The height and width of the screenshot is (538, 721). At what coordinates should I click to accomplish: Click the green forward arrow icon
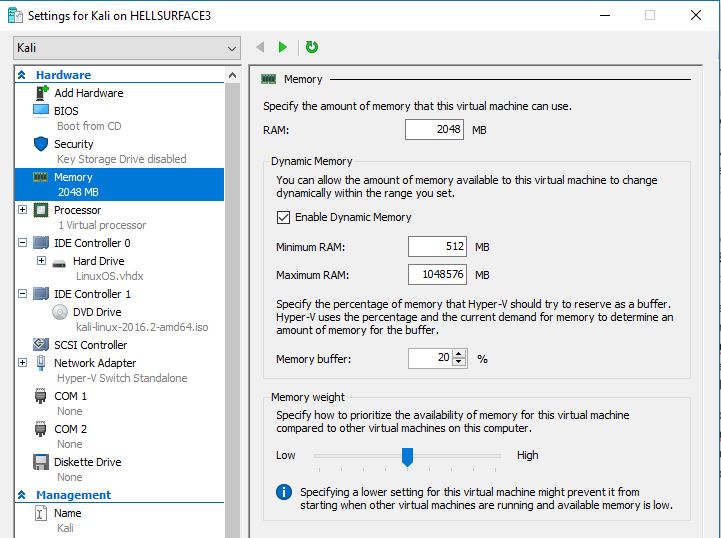(x=283, y=47)
